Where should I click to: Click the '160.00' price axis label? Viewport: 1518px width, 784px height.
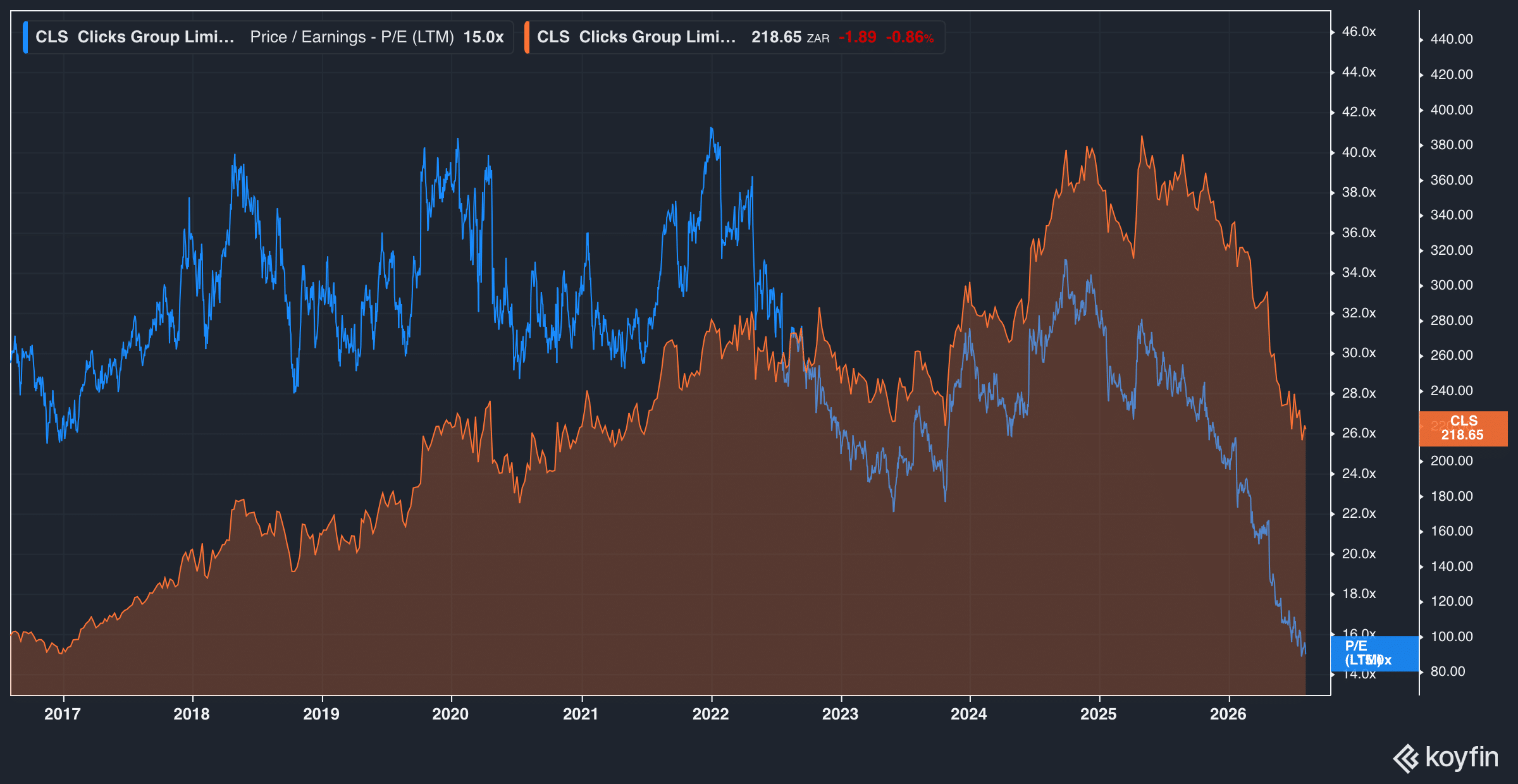1452,531
